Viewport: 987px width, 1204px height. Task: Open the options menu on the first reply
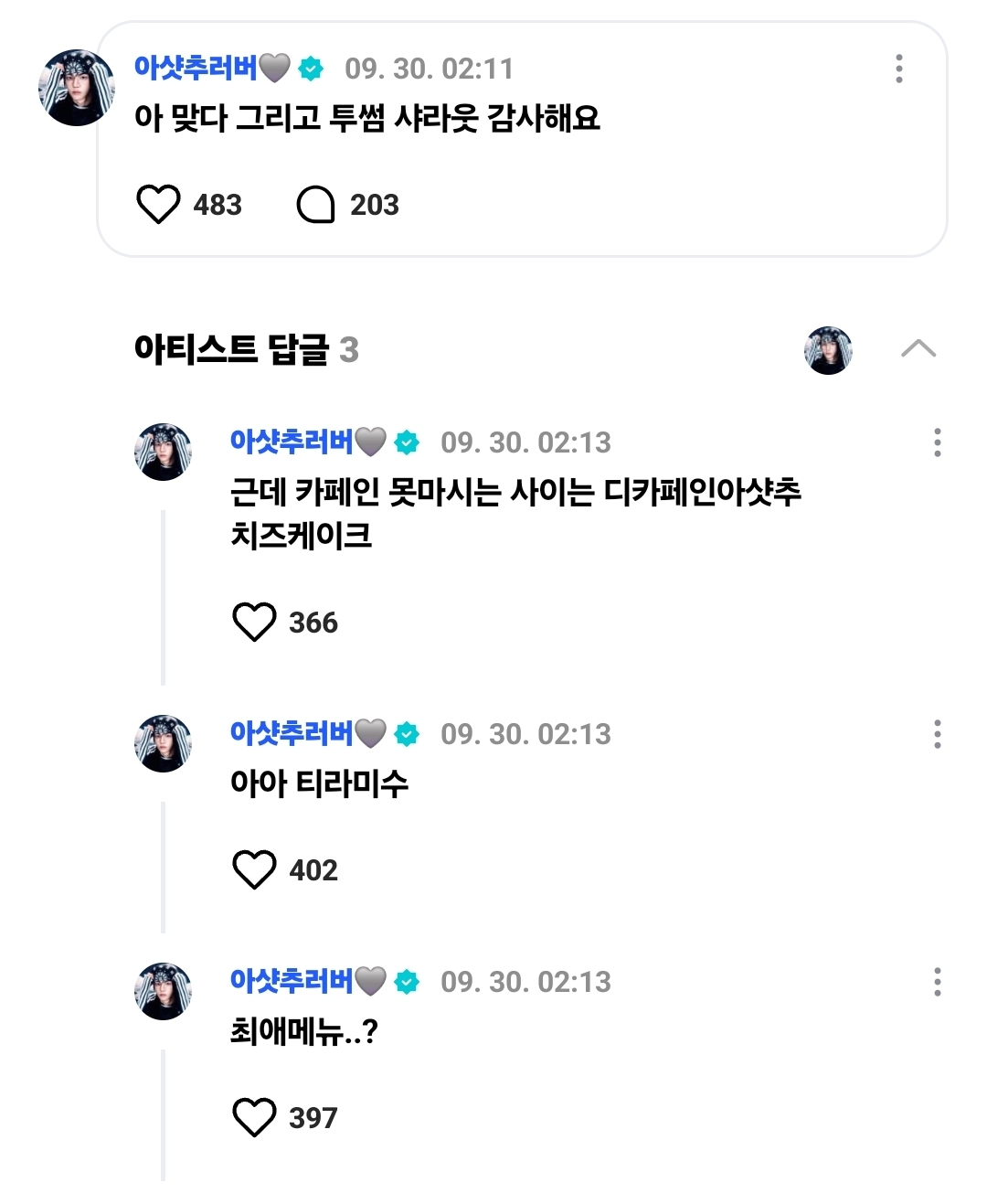click(937, 442)
